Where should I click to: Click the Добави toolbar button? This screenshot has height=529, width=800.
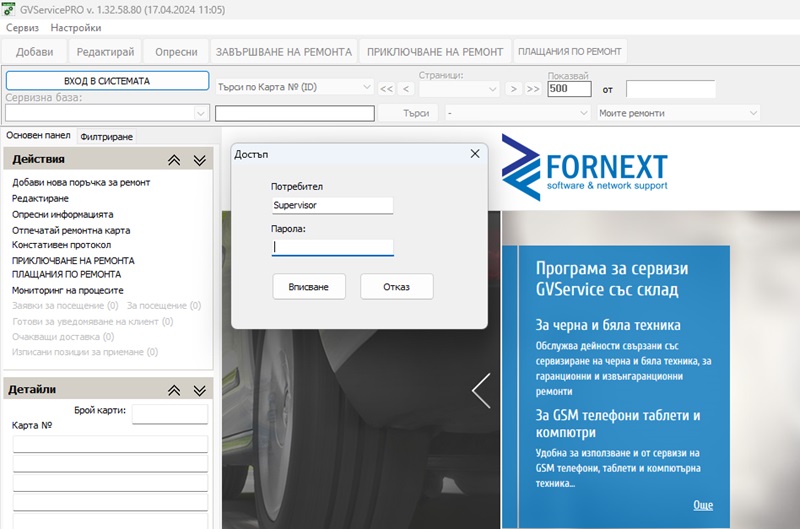click(x=34, y=52)
